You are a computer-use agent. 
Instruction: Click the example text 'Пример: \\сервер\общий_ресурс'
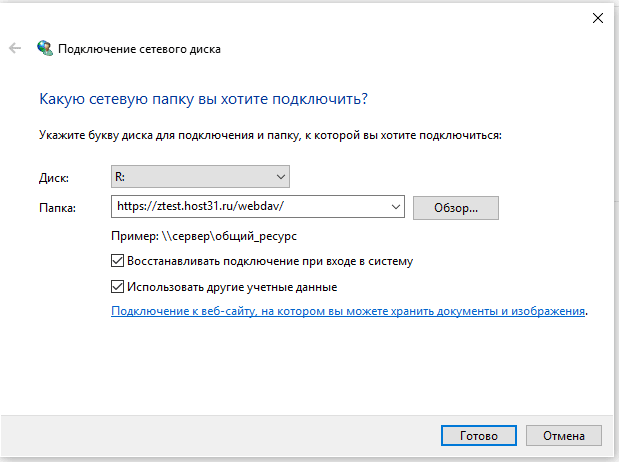(205, 236)
